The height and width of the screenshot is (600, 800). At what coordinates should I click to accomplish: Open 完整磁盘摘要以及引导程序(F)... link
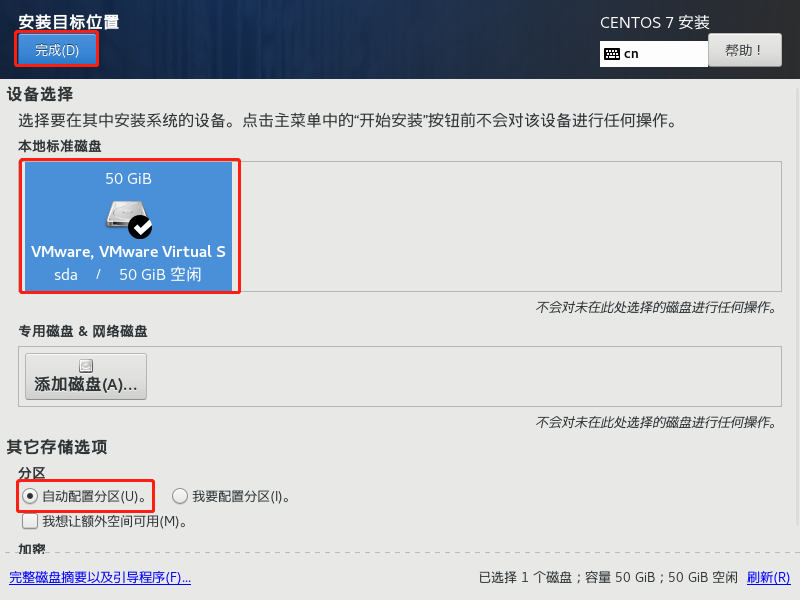pos(100,578)
